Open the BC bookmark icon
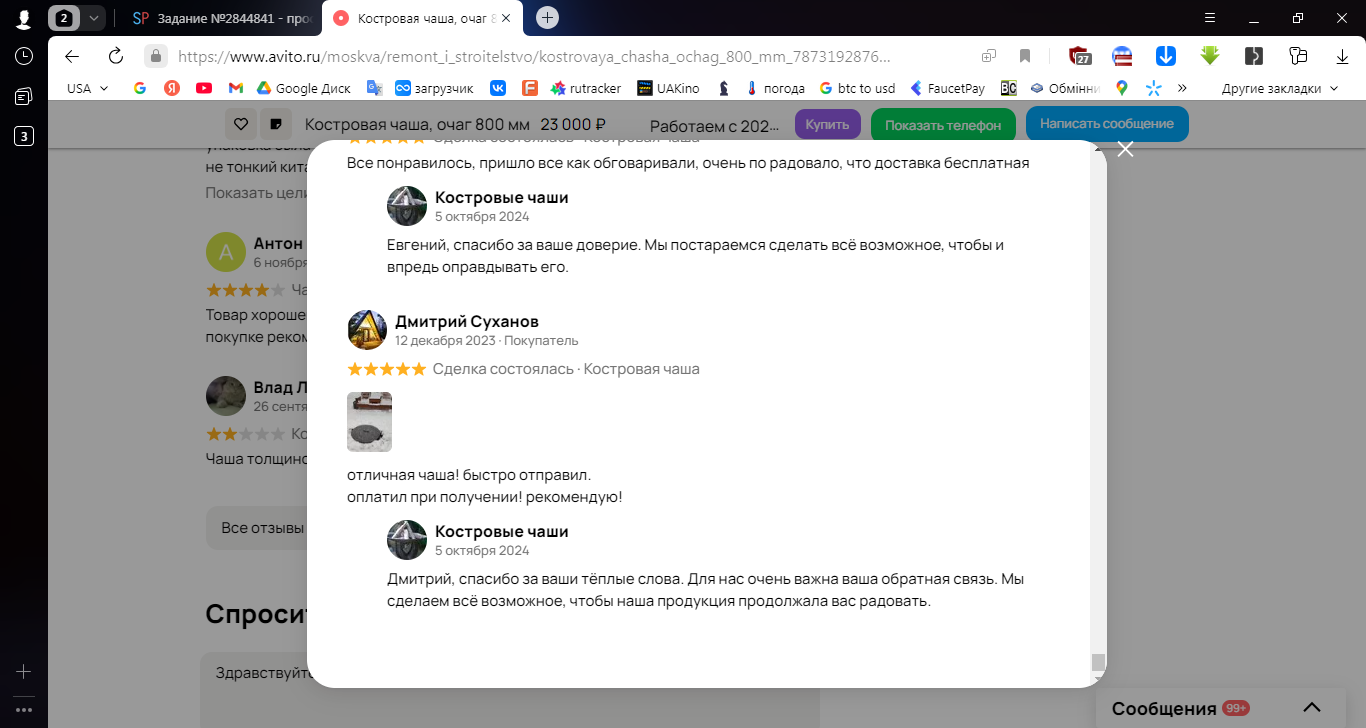 1009,88
